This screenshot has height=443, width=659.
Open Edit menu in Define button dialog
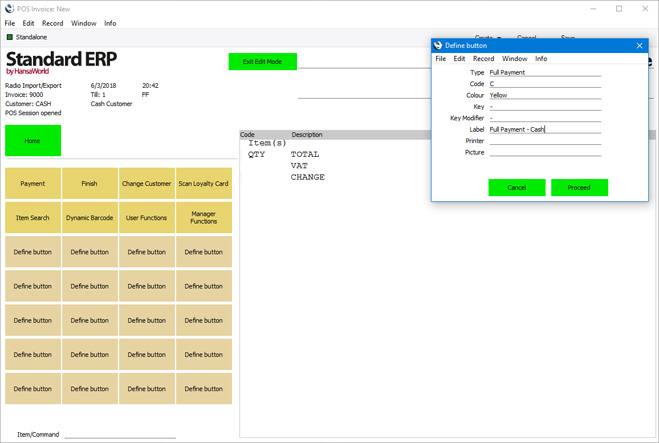click(459, 58)
